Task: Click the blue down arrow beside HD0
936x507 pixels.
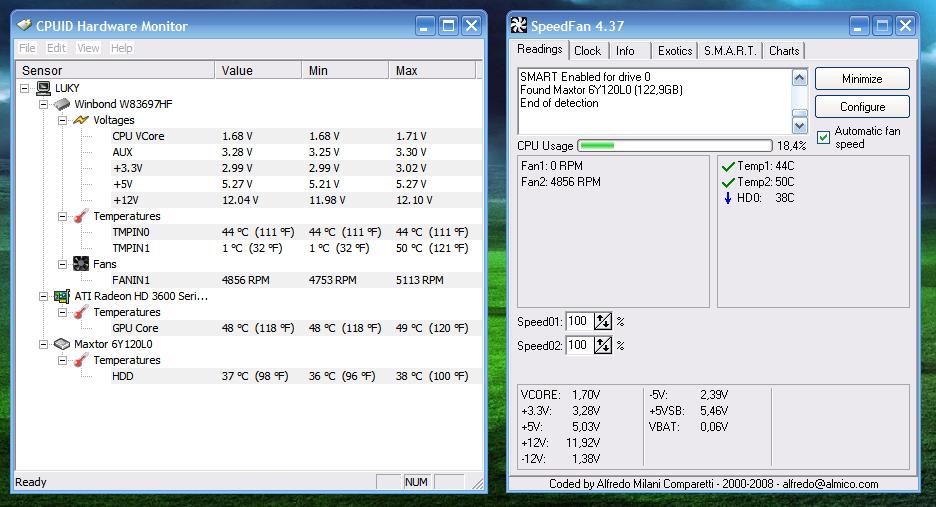Action: tap(728, 198)
